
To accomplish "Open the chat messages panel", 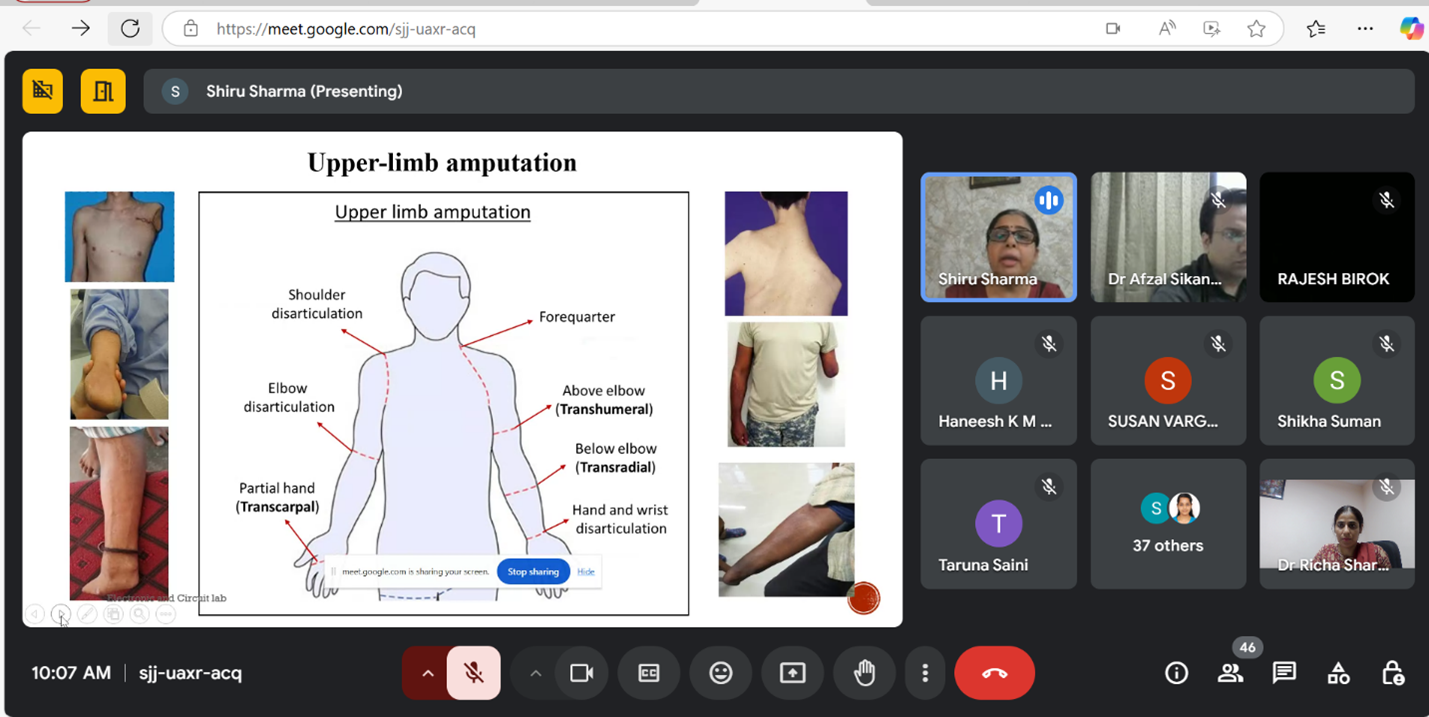I will 1284,673.
